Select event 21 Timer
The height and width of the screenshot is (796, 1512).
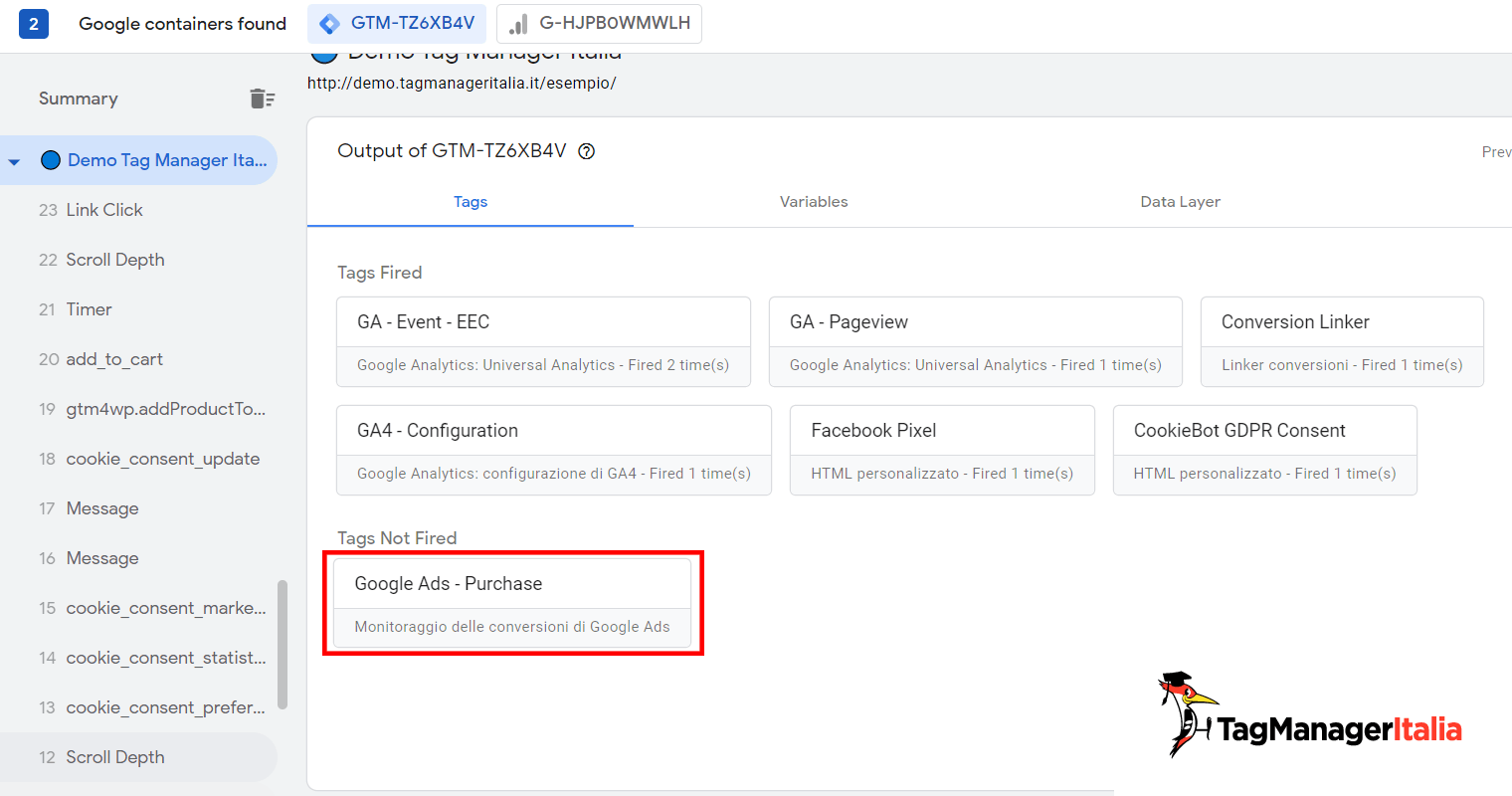(139, 309)
